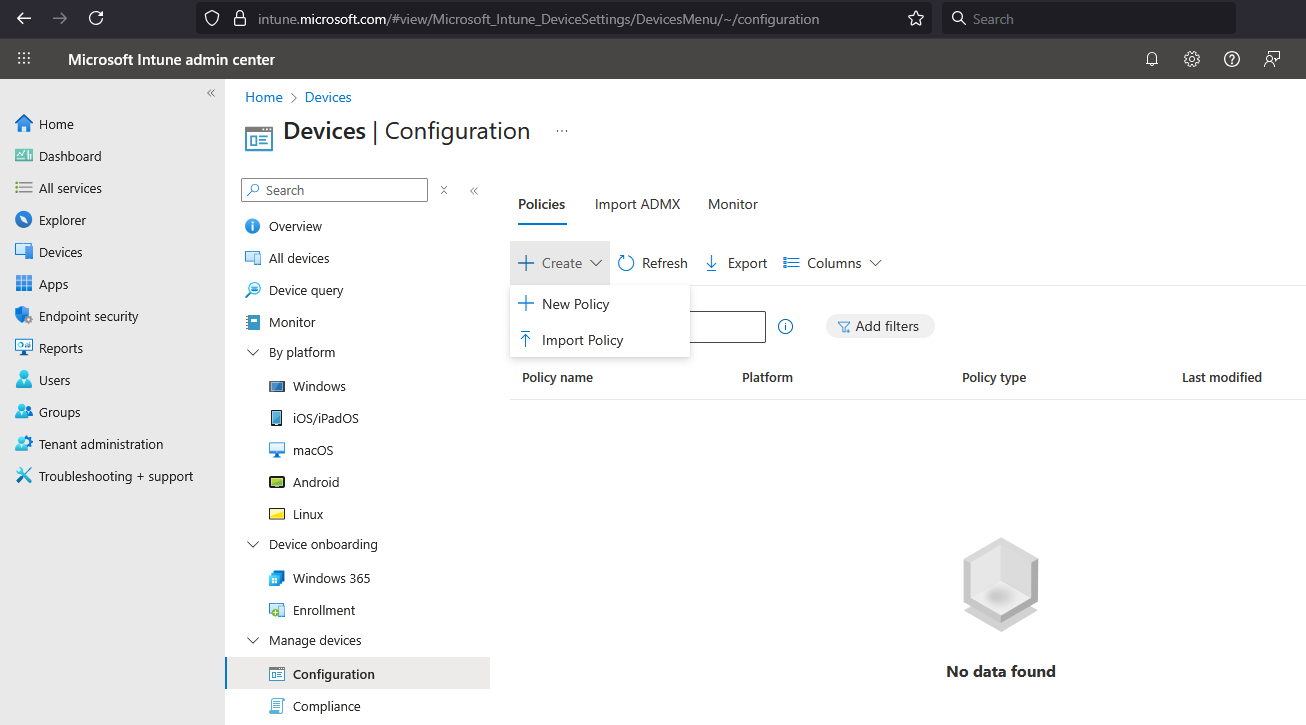This screenshot has height=725, width=1306.
Task: Open the settings gear in Intune header
Action: coord(1192,59)
